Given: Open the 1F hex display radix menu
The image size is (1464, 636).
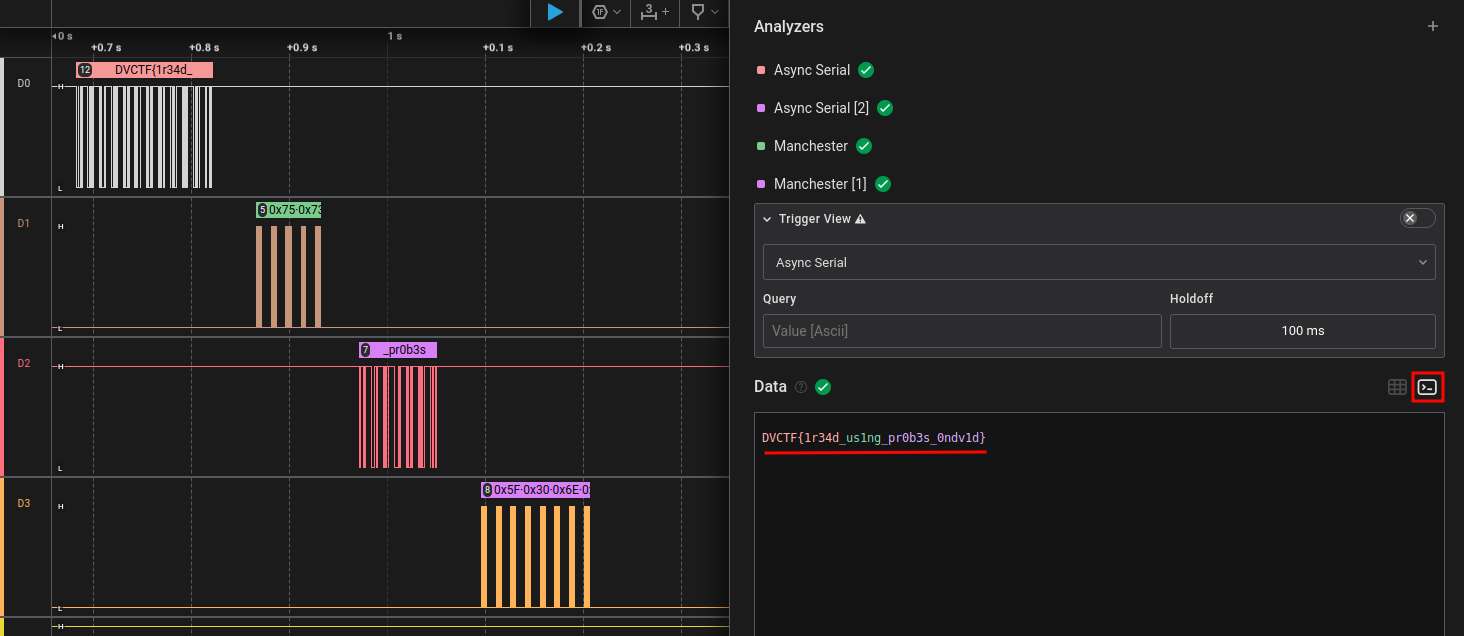Looking at the screenshot, I should pyautogui.click(x=607, y=12).
